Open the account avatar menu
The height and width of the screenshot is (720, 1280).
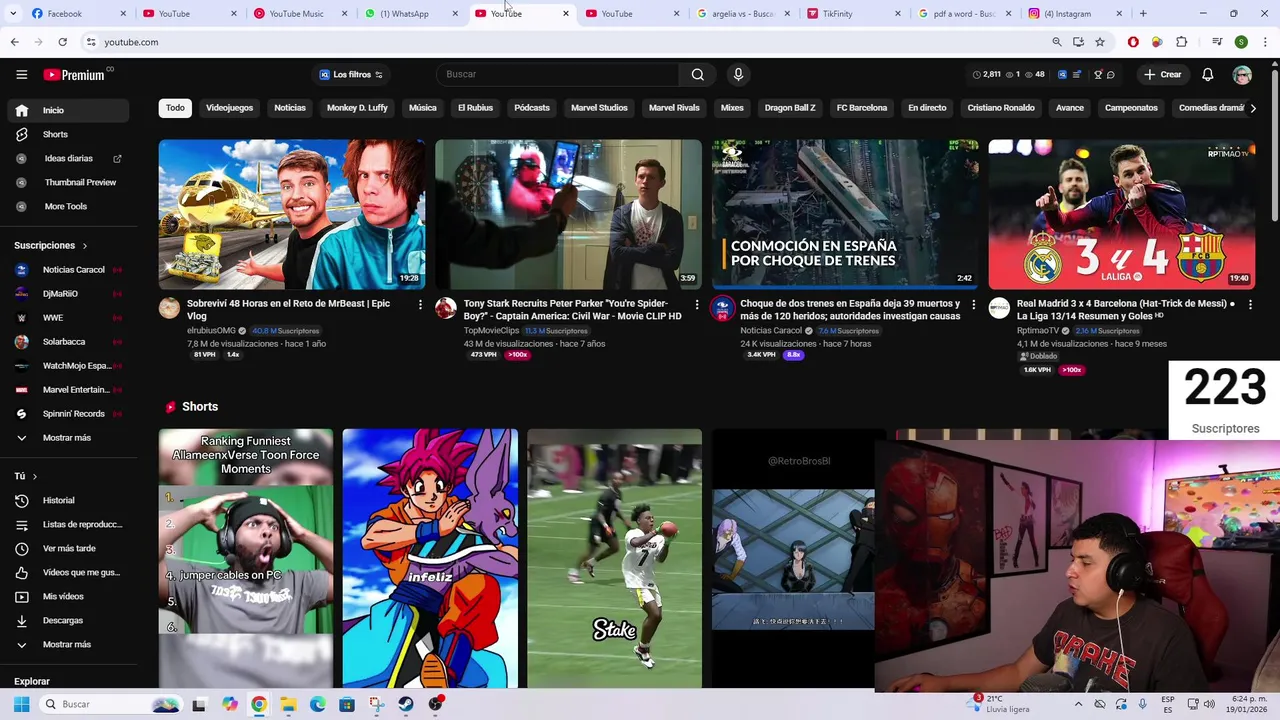[1242, 74]
